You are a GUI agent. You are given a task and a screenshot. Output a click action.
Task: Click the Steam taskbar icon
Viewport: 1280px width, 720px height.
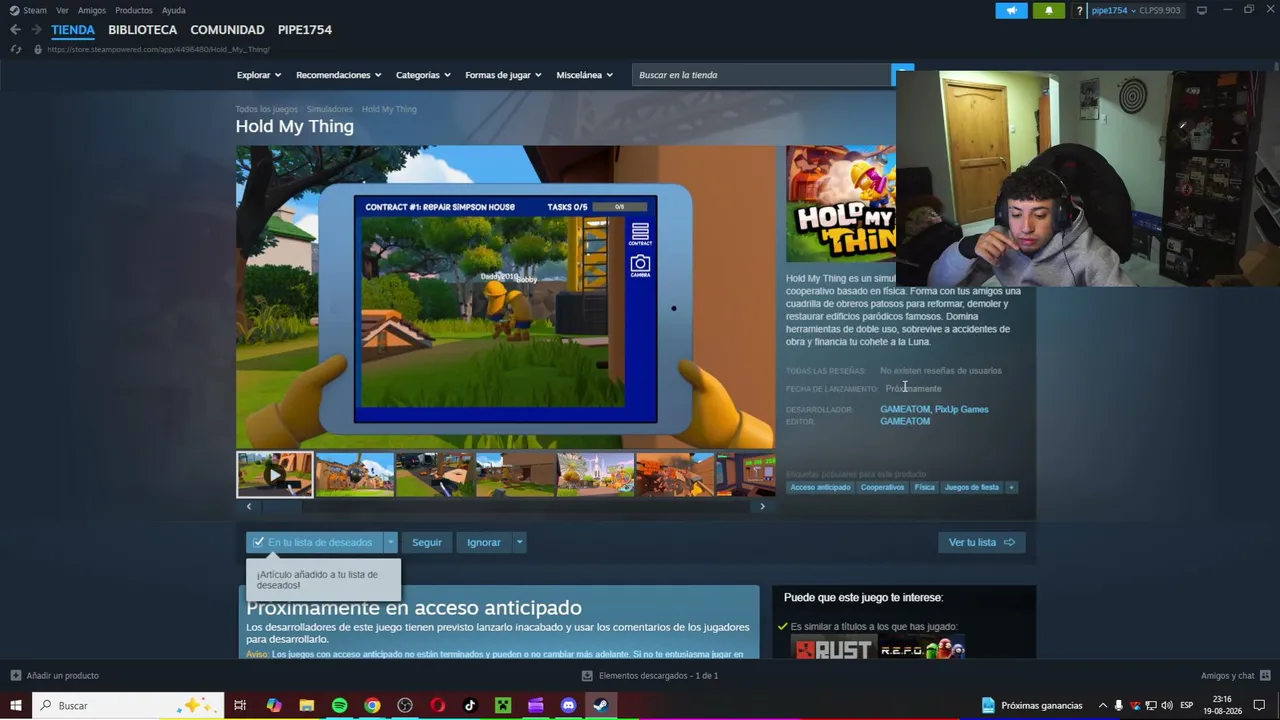click(x=600, y=706)
